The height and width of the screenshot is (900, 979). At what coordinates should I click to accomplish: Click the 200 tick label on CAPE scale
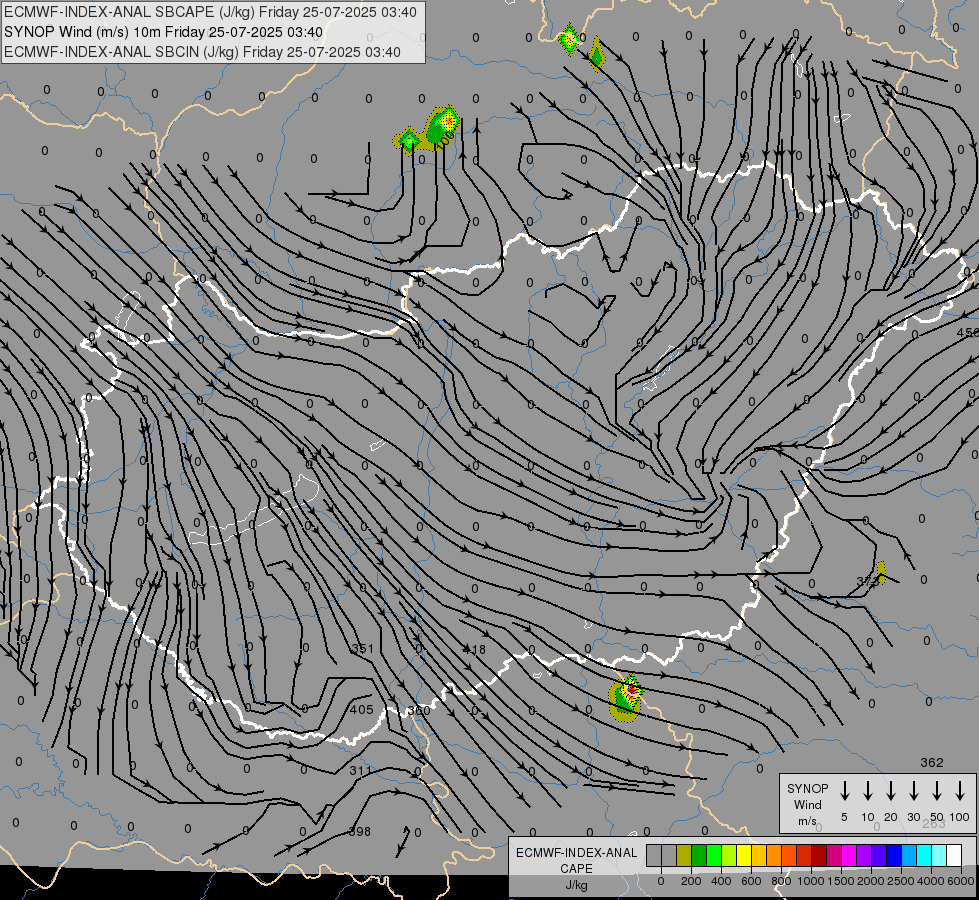(691, 881)
